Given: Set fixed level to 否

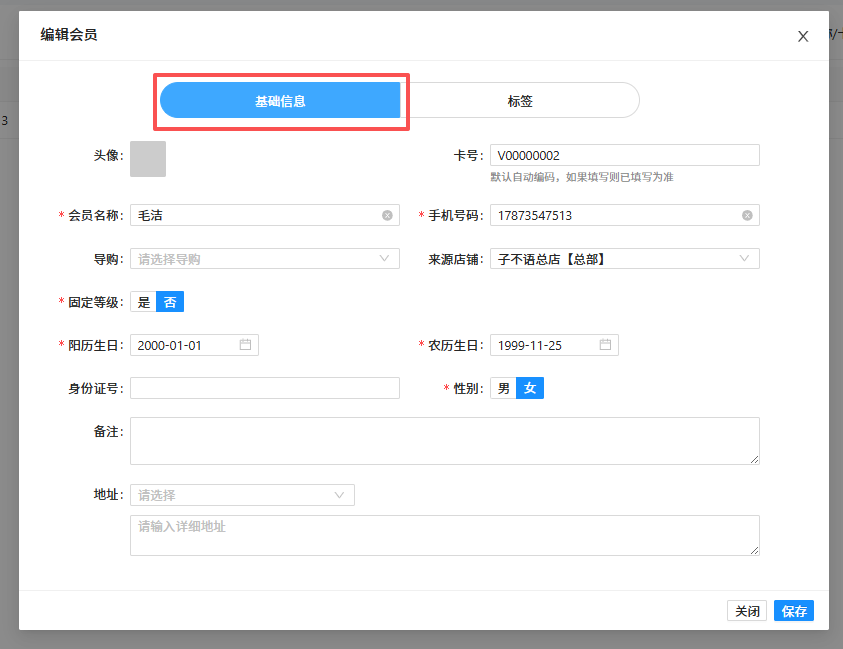Looking at the screenshot, I should (170, 302).
